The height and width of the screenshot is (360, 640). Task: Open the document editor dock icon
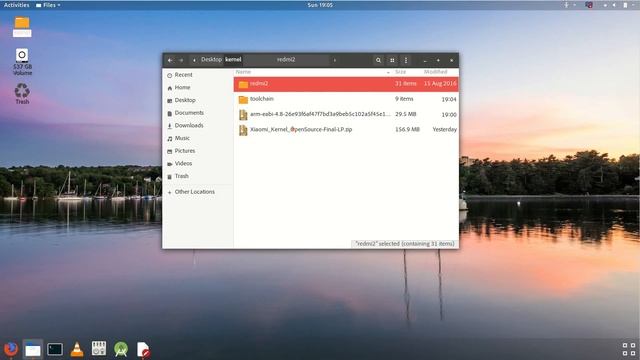pyautogui.click(x=143, y=350)
